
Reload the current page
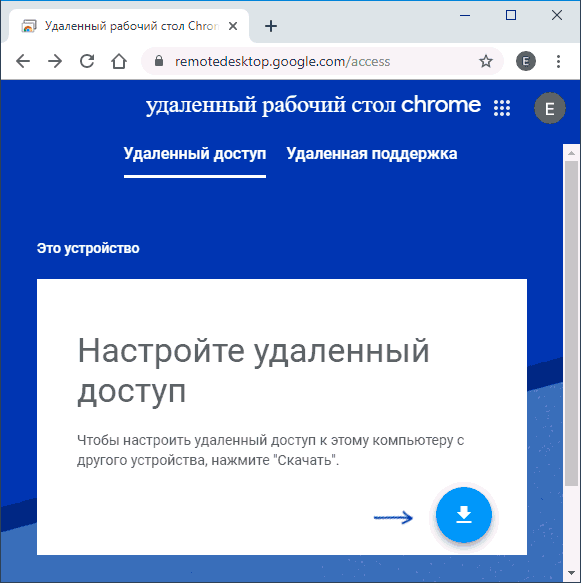[x=87, y=61]
